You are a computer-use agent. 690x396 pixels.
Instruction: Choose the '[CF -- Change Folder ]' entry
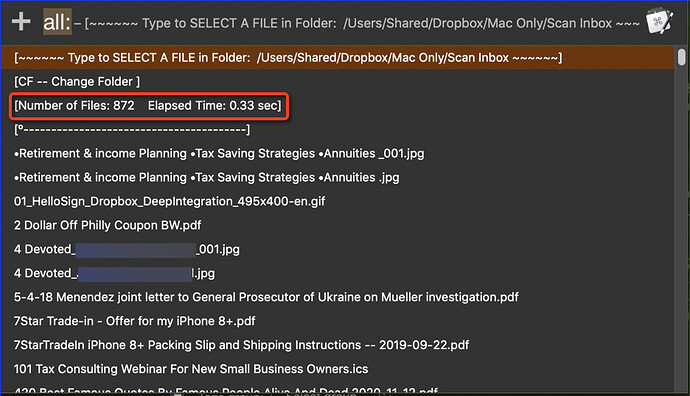point(337,81)
